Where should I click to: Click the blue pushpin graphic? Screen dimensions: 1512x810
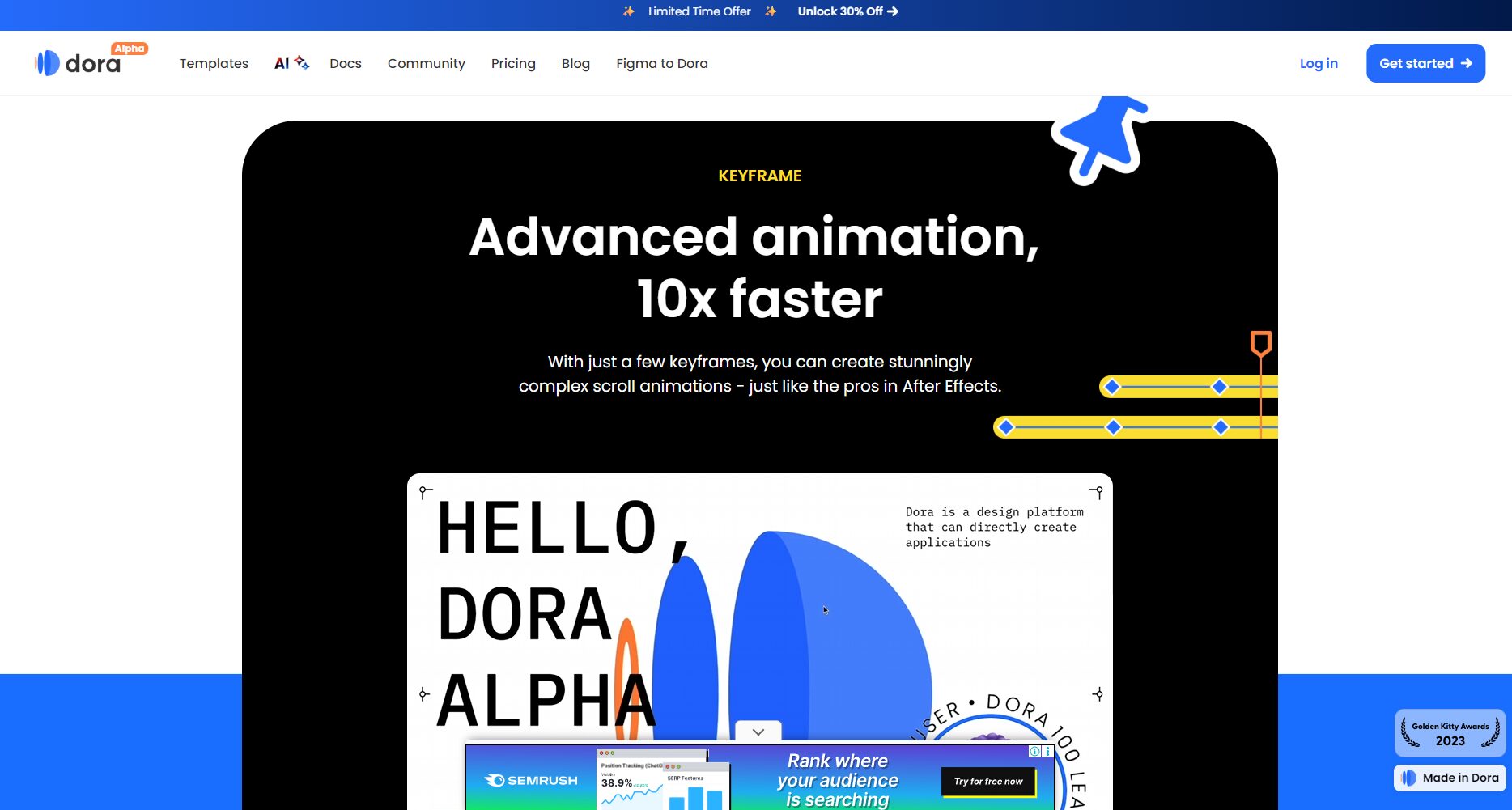point(1100,139)
